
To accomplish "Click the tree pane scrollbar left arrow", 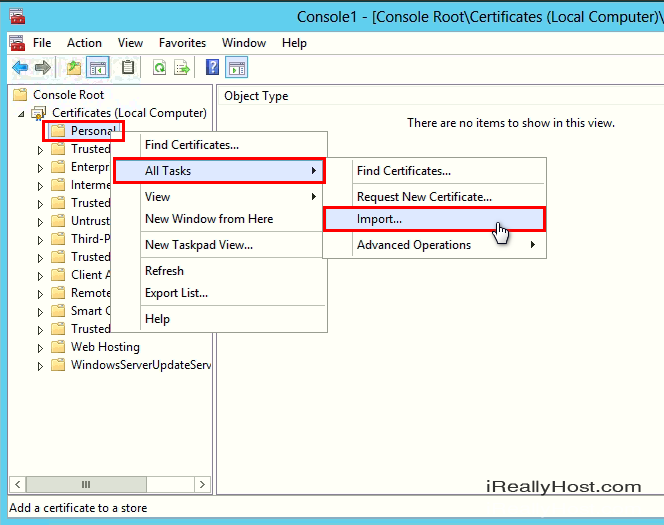I will click(17, 484).
